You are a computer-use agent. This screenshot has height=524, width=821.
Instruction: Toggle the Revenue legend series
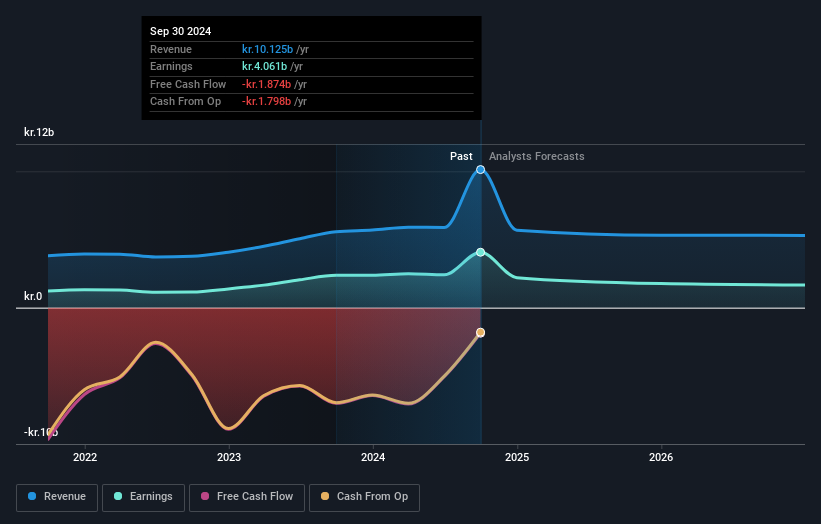(57, 497)
